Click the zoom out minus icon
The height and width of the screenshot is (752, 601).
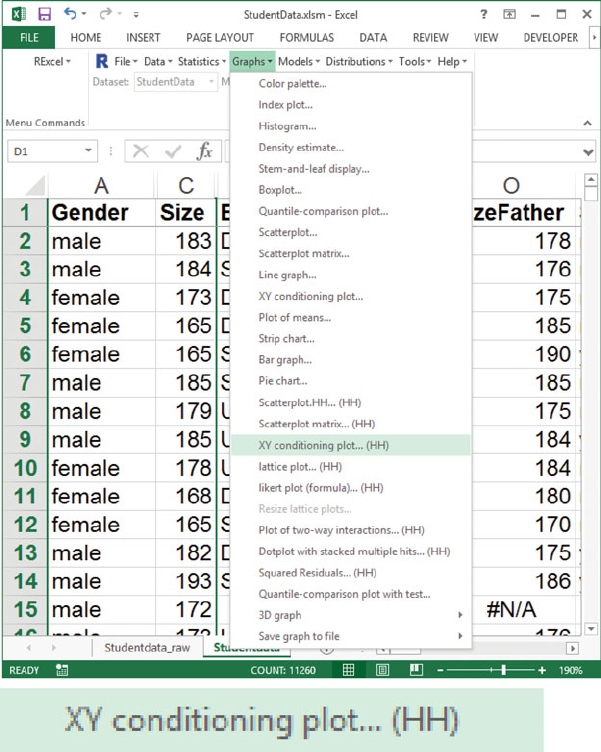coord(440,670)
